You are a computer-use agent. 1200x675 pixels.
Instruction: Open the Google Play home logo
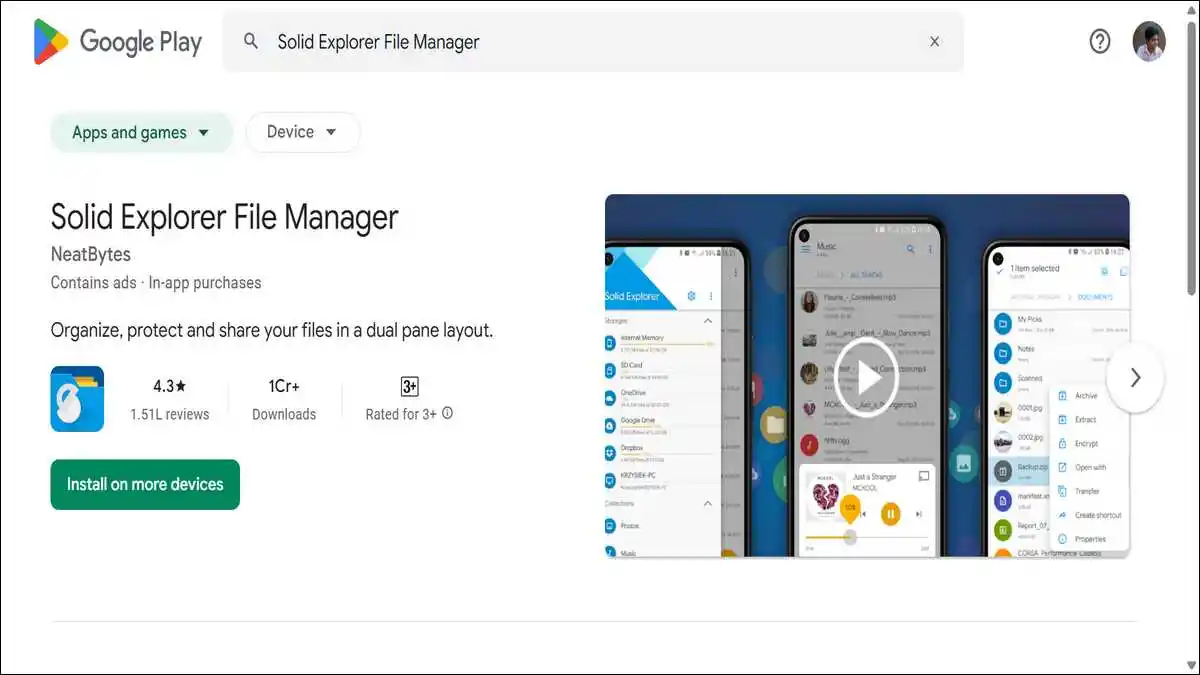118,41
